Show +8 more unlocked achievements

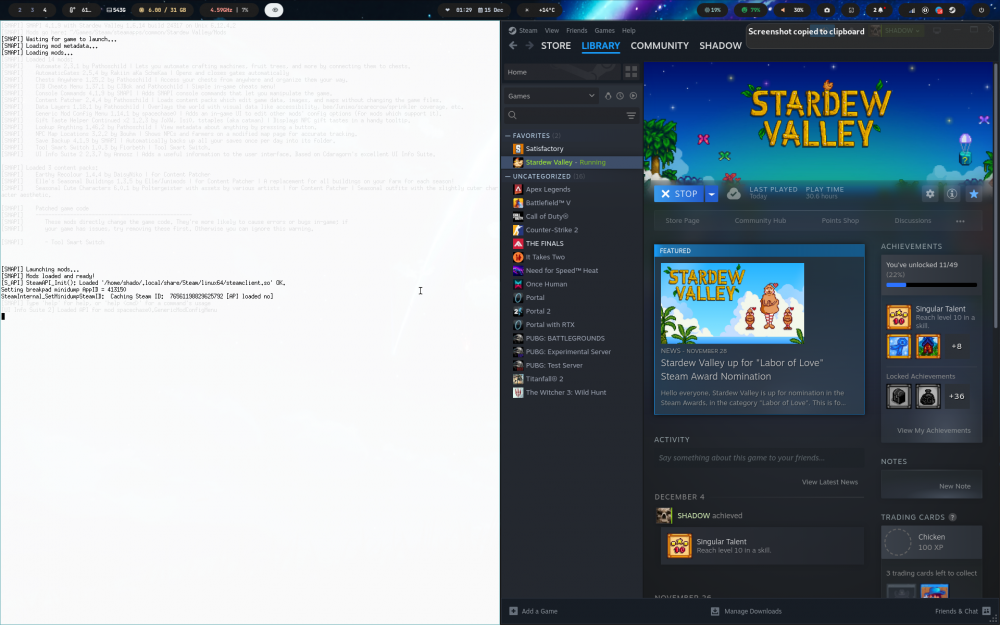point(956,346)
